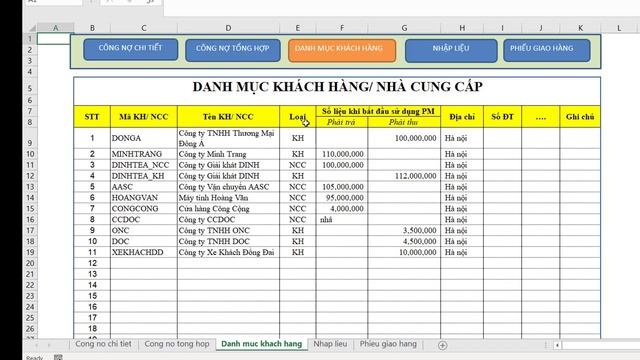The image size is (640, 360).
Task: Select column G header
Action: (404, 28)
